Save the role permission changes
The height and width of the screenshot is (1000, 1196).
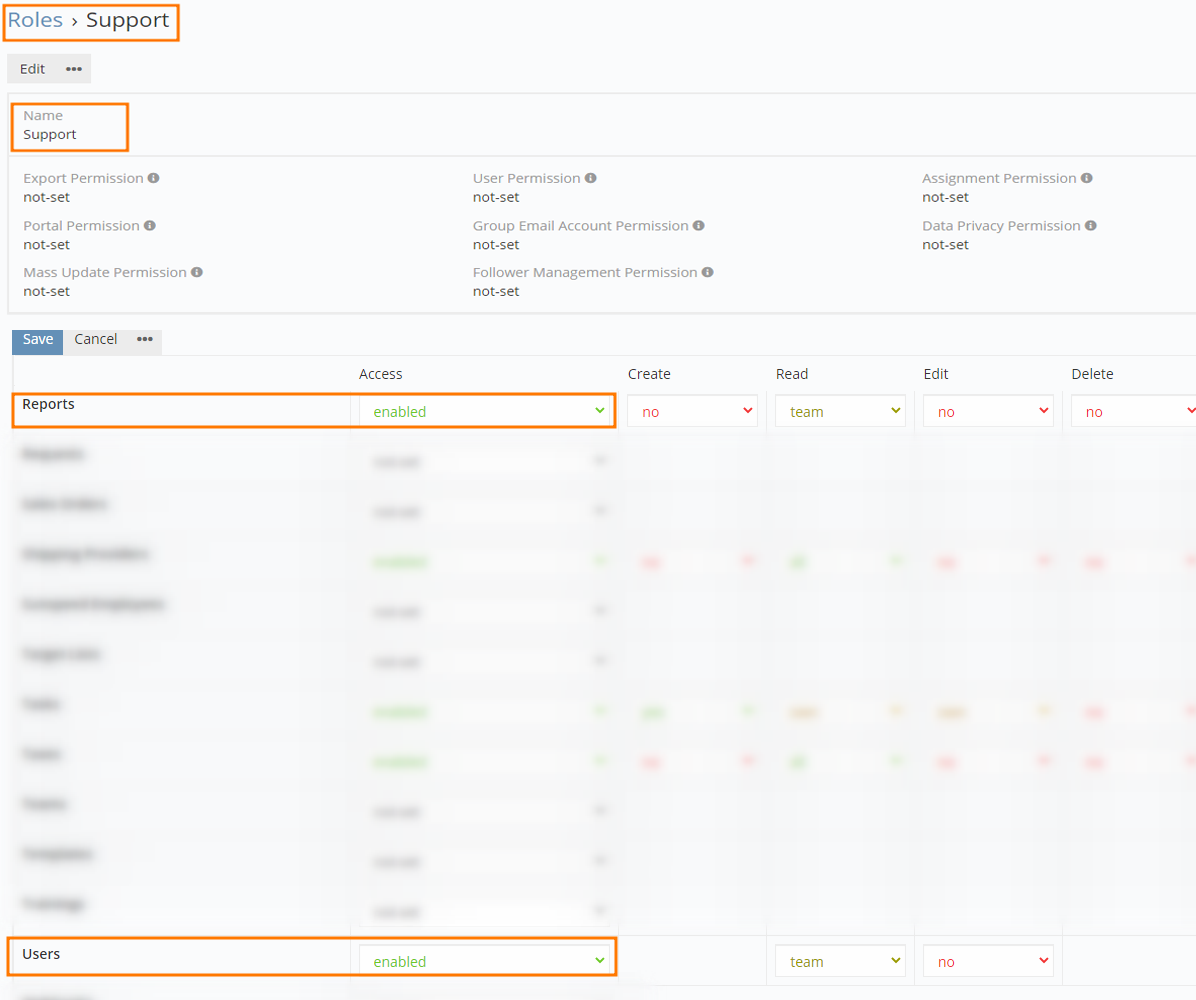point(38,340)
